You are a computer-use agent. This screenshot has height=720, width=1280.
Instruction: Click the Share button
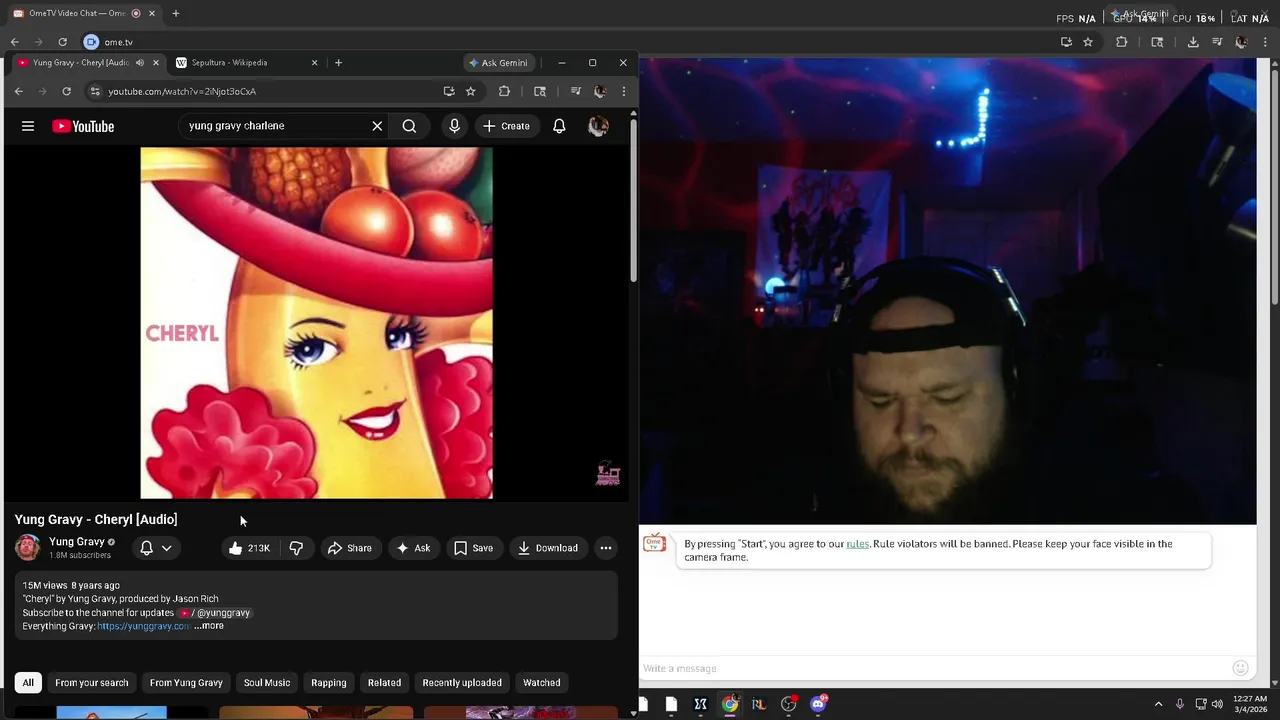pyautogui.click(x=349, y=548)
